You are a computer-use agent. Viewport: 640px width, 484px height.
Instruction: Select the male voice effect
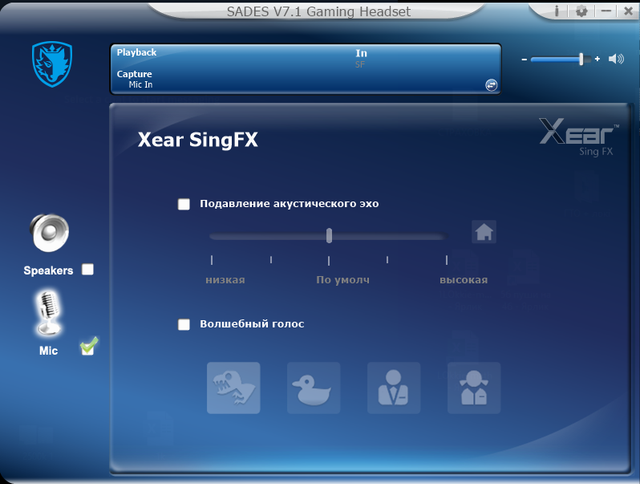pyautogui.click(x=393, y=388)
